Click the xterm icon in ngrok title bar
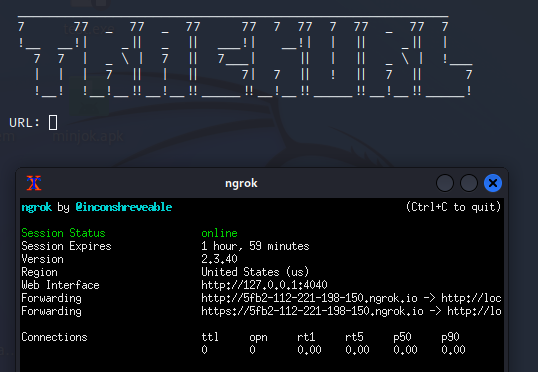 (34, 183)
